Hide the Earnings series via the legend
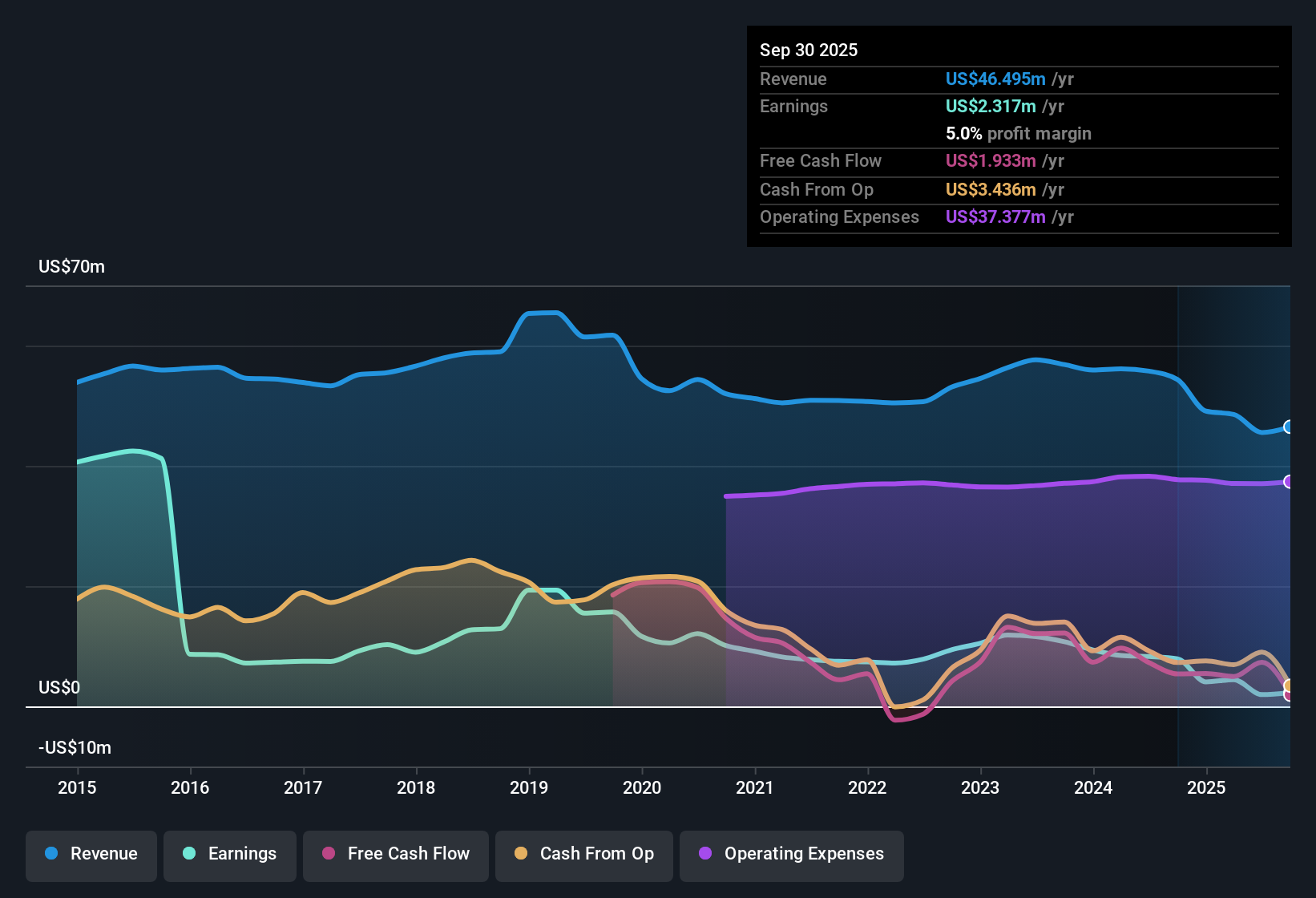 [x=229, y=854]
